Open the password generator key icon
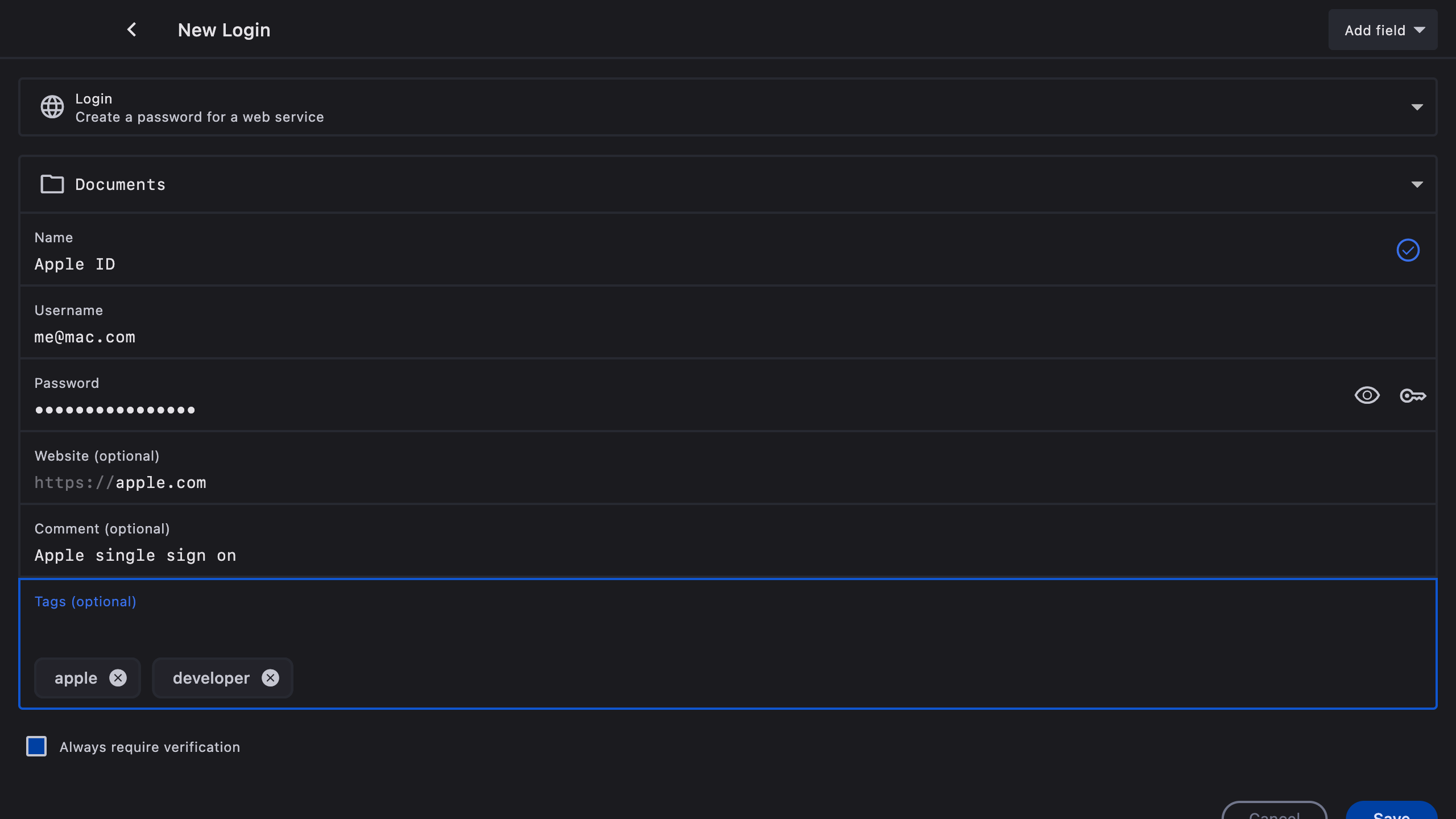 coord(1413,395)
